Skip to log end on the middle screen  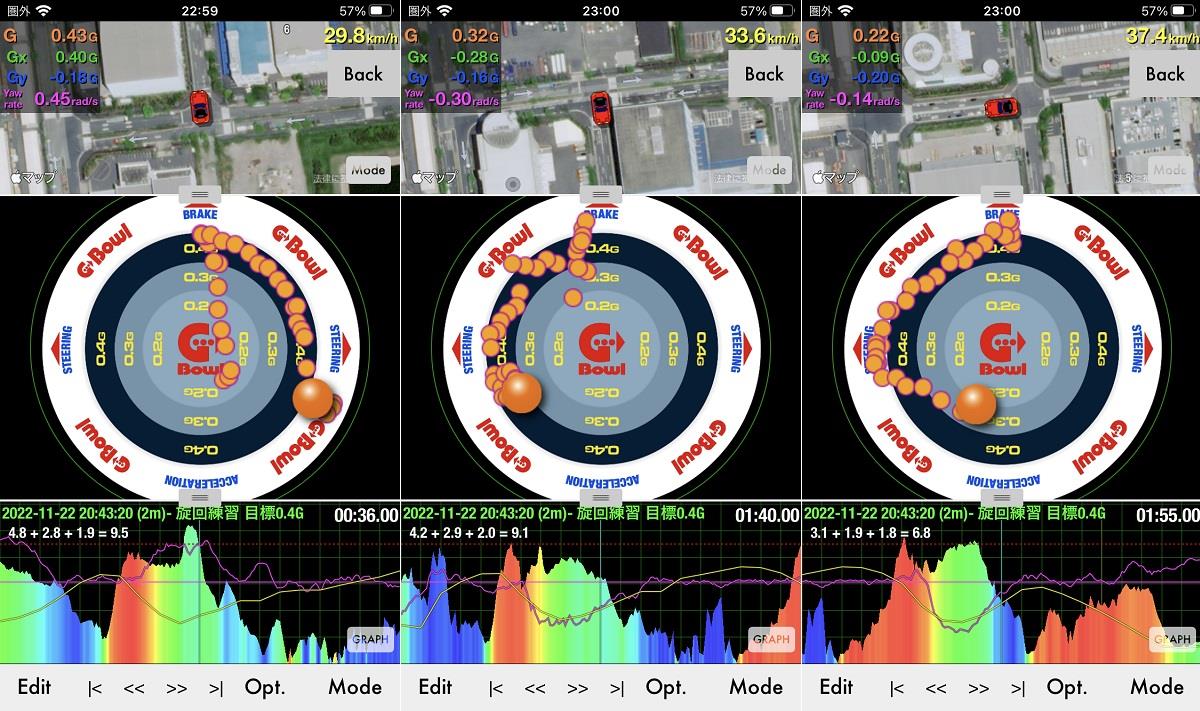[x=617, y=688]
